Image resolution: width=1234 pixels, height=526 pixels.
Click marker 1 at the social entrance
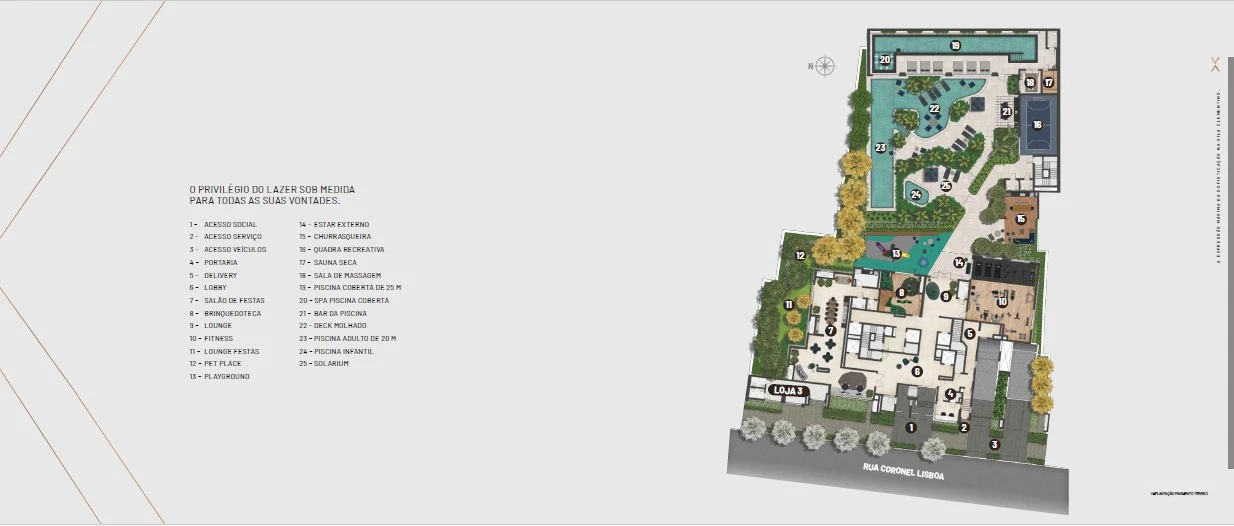click(x=910, y=427)
